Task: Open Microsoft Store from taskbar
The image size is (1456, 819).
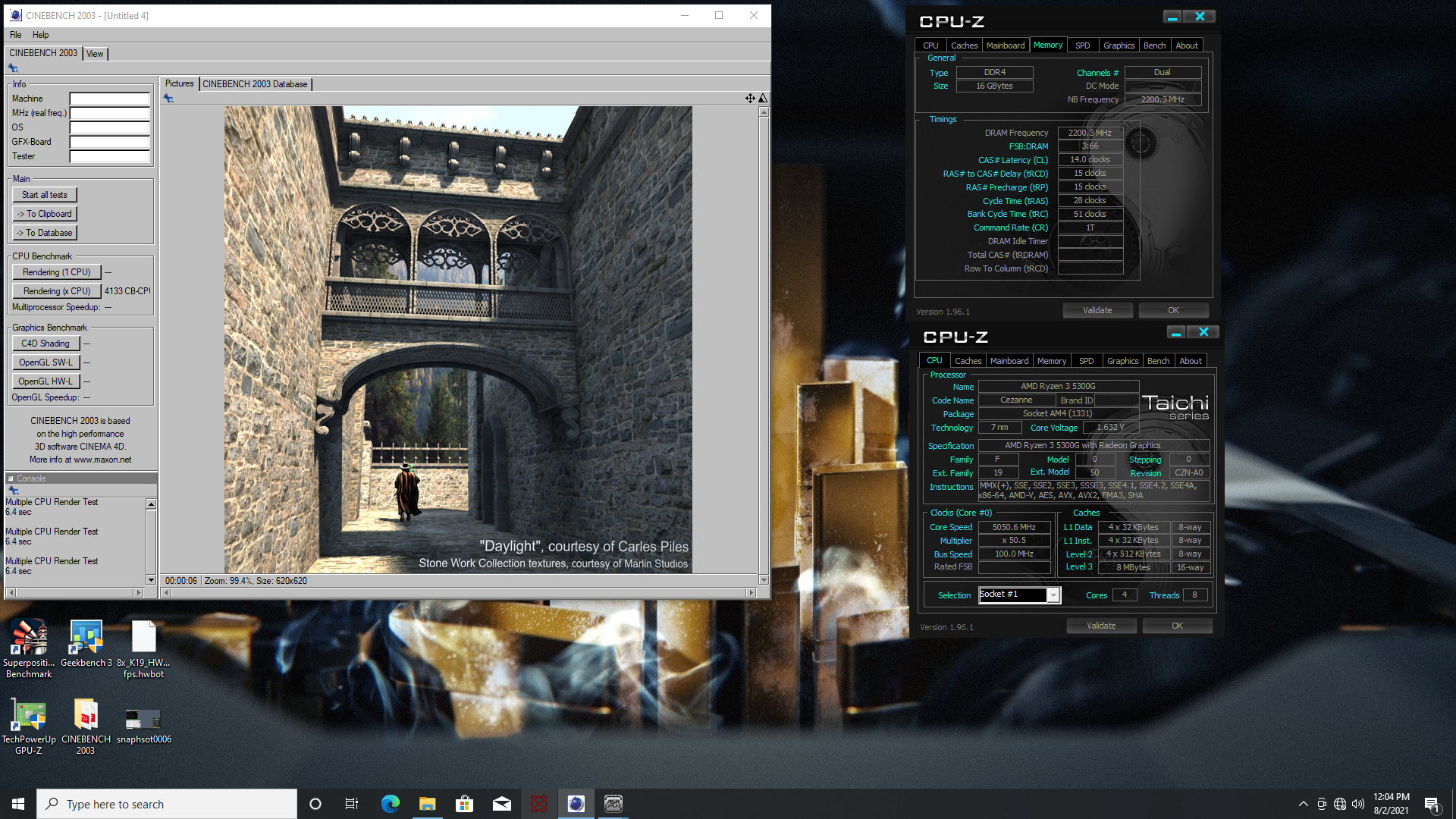Action: [464, 804]
